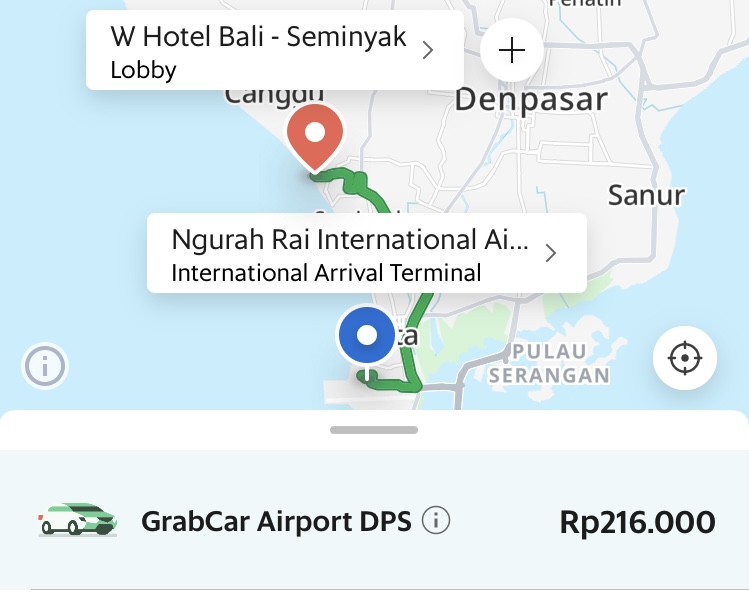Screen dimensions: 749x597
Task: Open chevron beside W Hotel Bali destination
Action: pos(428,50)
